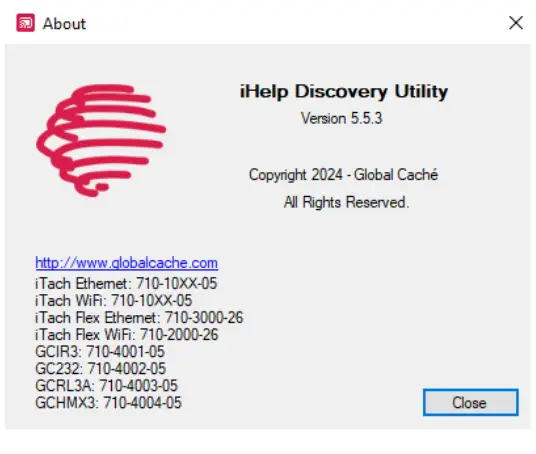536x454 pixels.
Task: Click the red Global Caché globe logo
Action: [101, 140]
